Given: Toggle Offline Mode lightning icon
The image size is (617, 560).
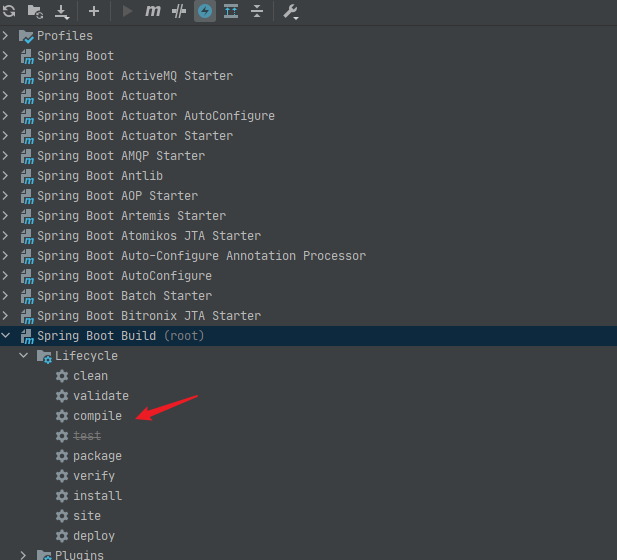Looking at the screenshot, I should point(205,11).
